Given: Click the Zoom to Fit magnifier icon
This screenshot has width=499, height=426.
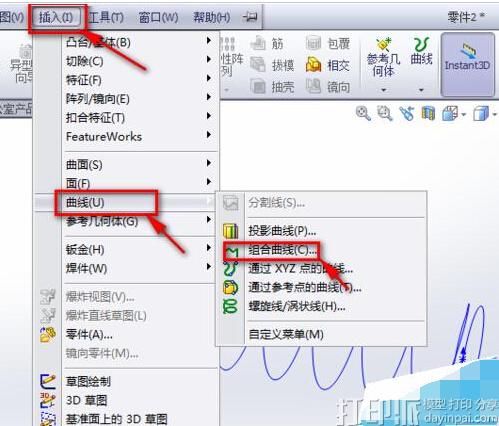Looking at the screenshot, I should click(363, 113).
